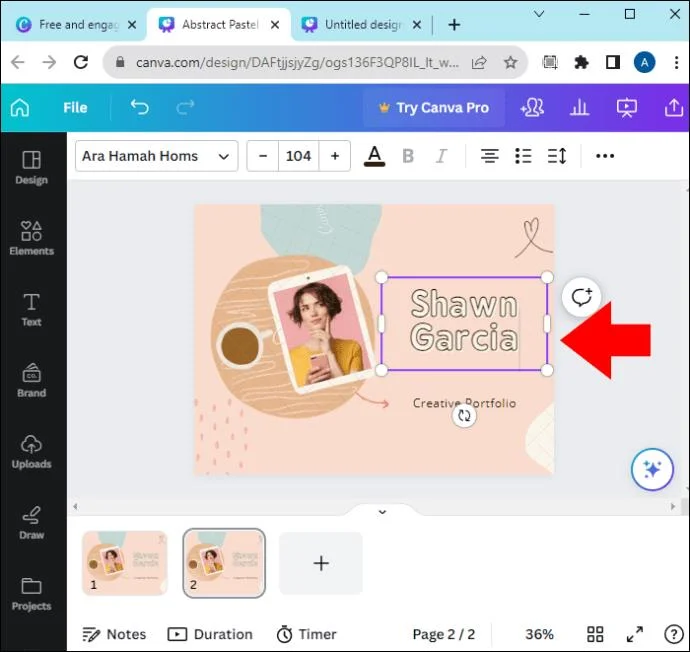
Task: Change text alignment
Action: tap(489, 156)
